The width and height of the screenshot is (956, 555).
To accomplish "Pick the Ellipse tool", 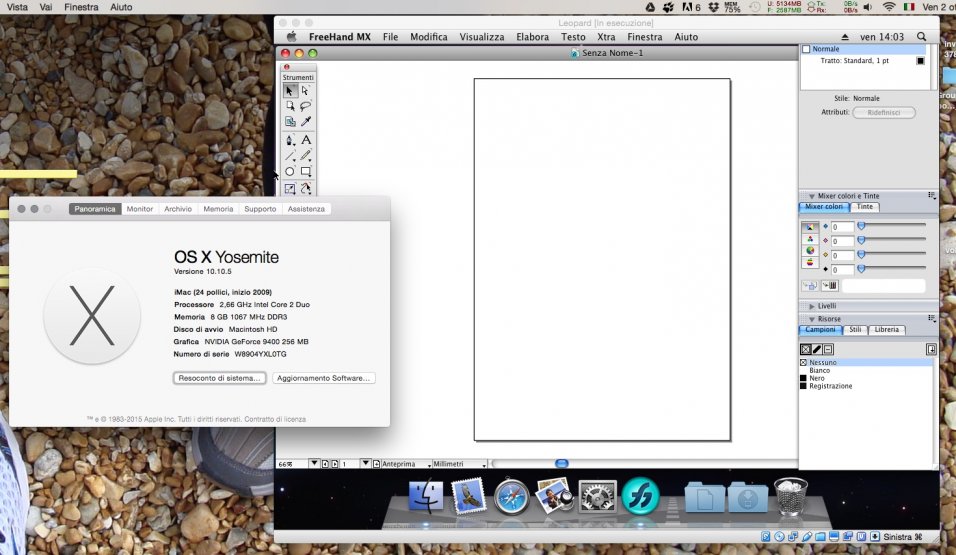I will point(290,171).
